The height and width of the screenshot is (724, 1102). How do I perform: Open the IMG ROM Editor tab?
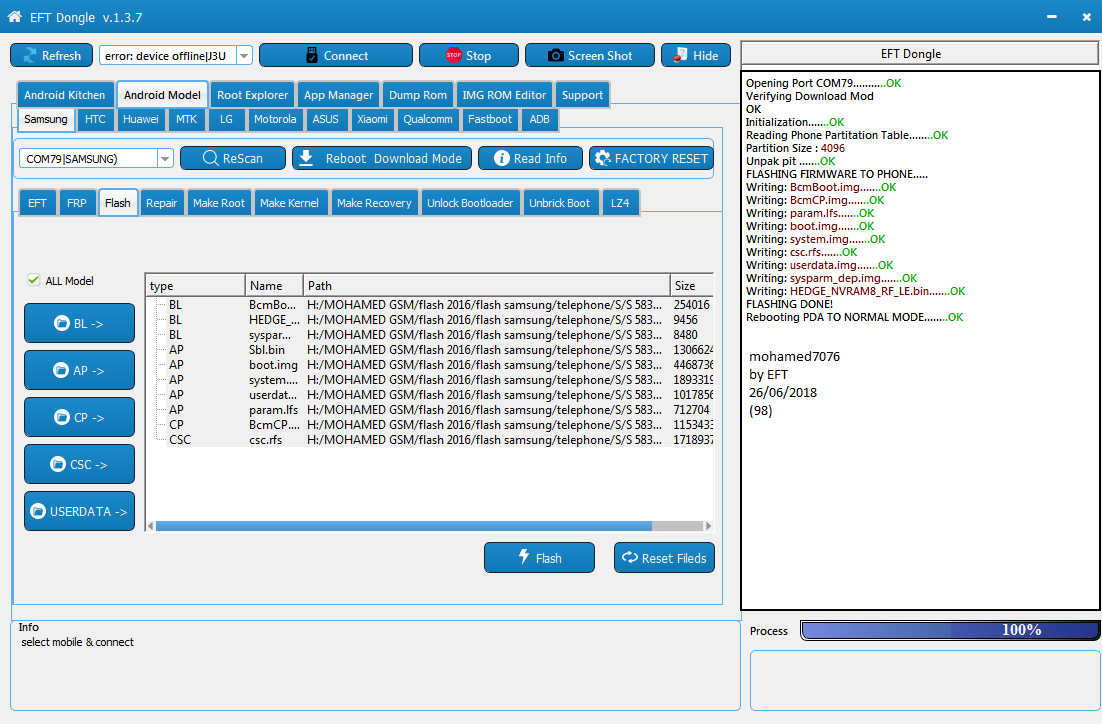[504, 95]
